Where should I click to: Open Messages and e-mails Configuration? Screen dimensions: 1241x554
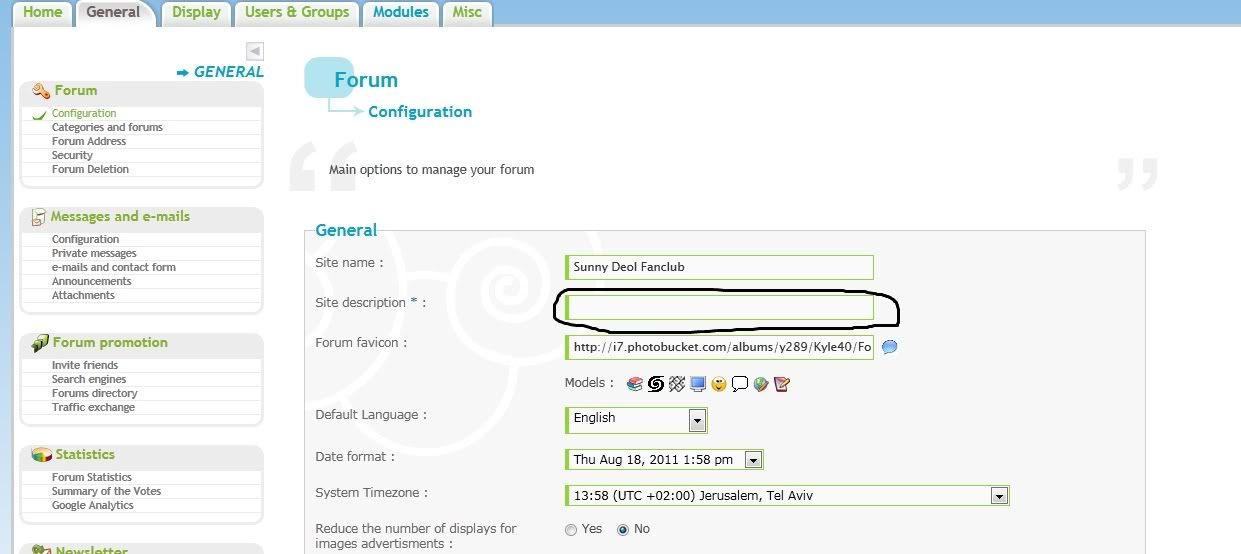coord(85,240)
